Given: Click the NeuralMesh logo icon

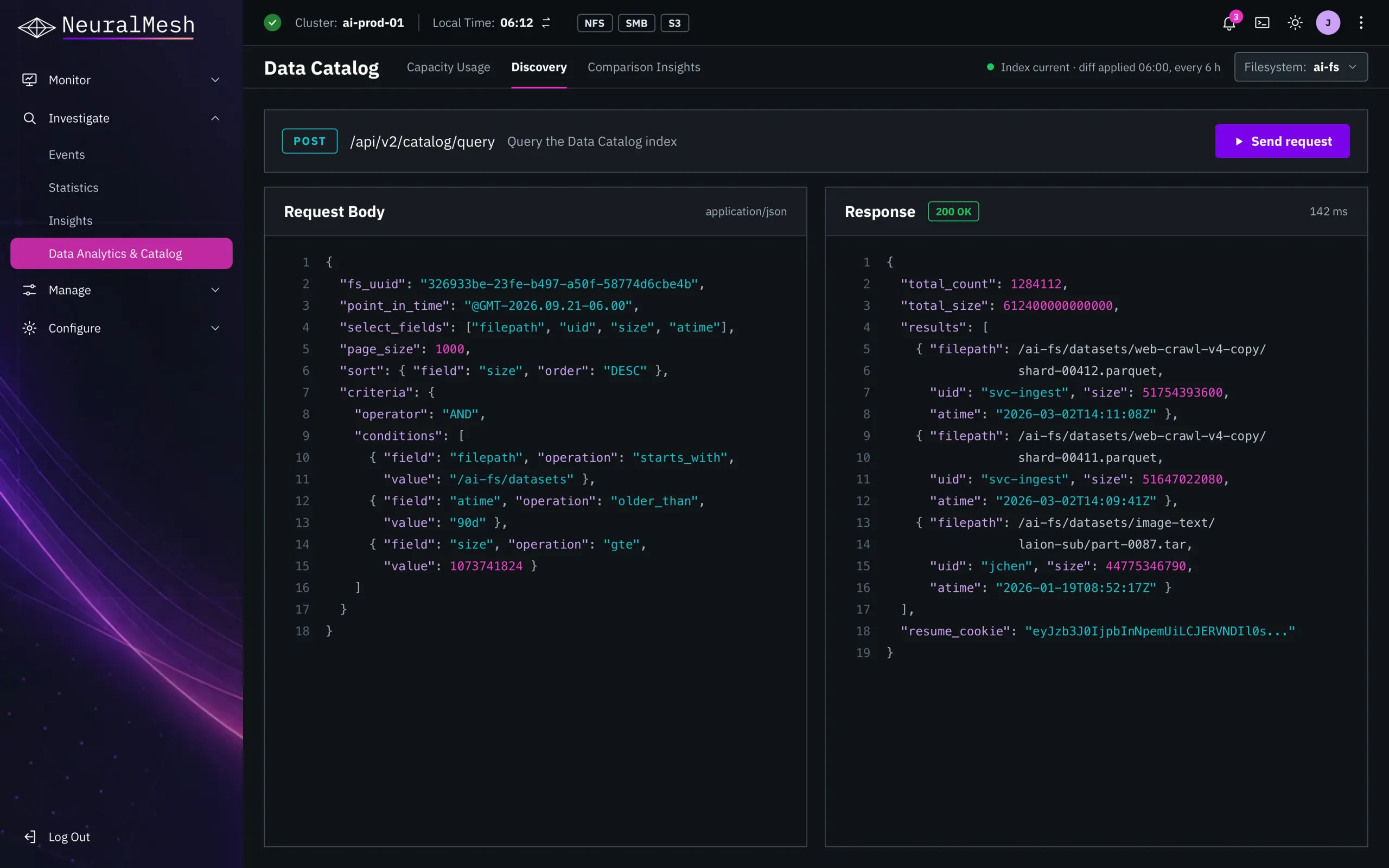Looking at the screenshot, I should 36,27.
